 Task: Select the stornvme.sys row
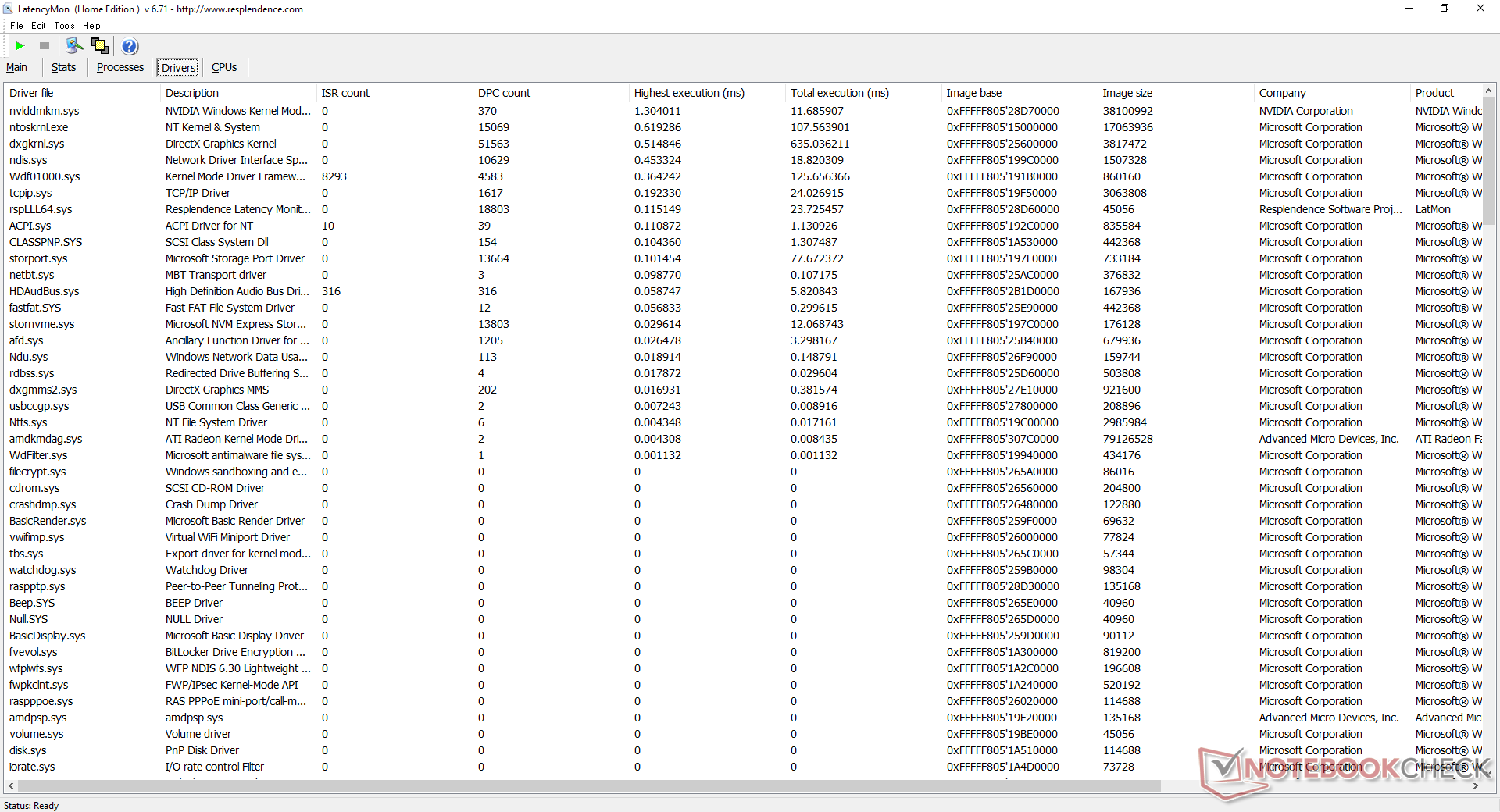(x=744, y=324)
